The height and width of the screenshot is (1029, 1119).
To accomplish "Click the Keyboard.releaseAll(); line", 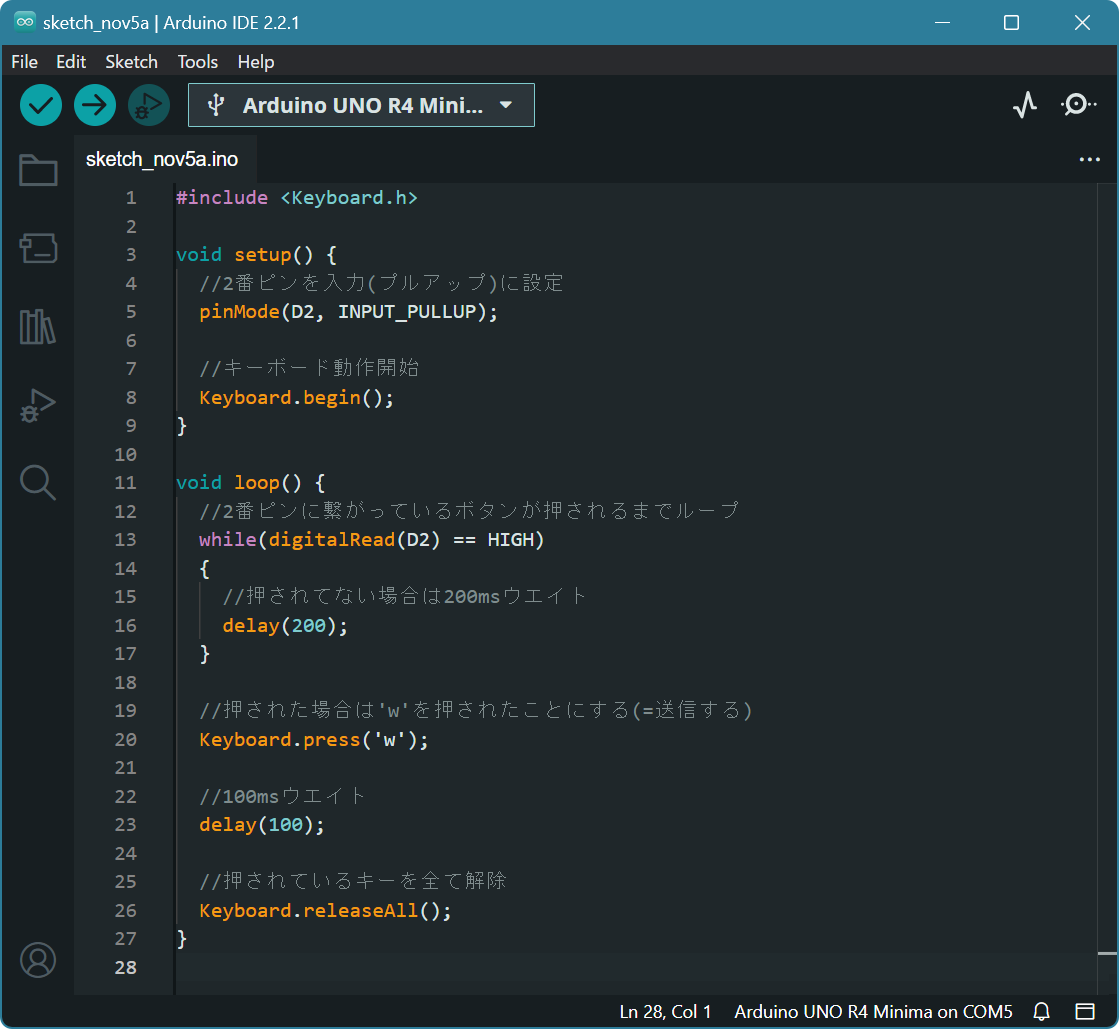I will click(x=325, y=911).
